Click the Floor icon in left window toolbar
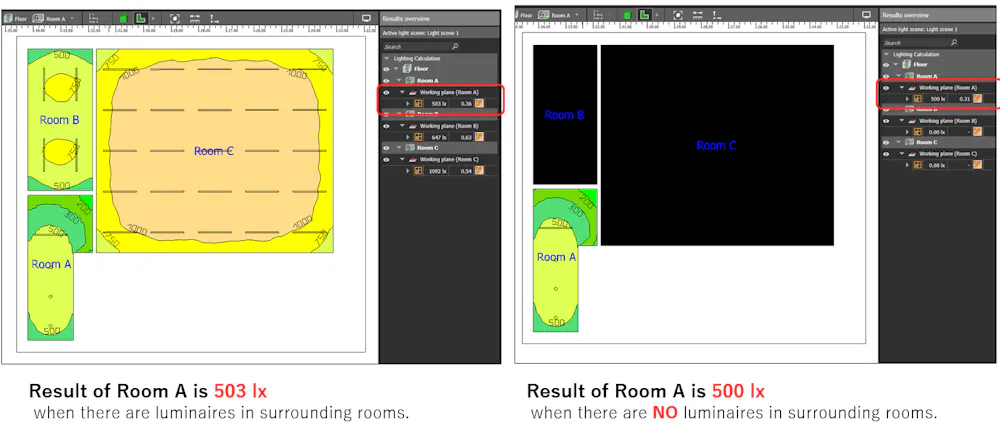Image resolution: width=1000 pixels, height=440 pixels. click(x=8, y=19)
